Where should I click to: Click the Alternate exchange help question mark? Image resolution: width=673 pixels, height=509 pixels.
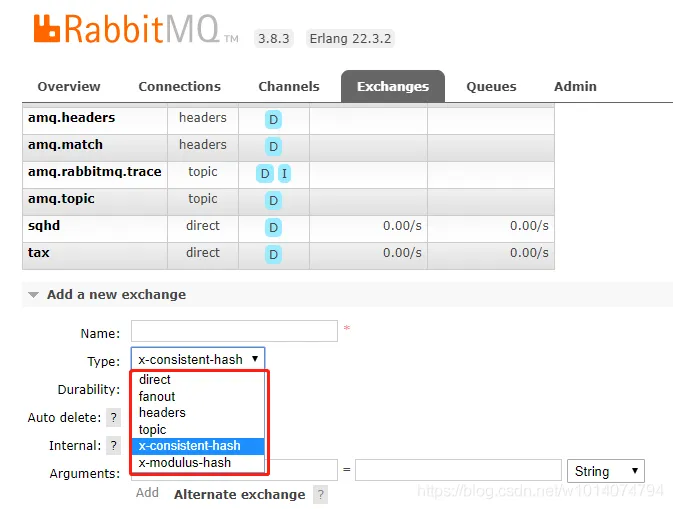click(x=320, y=494)
